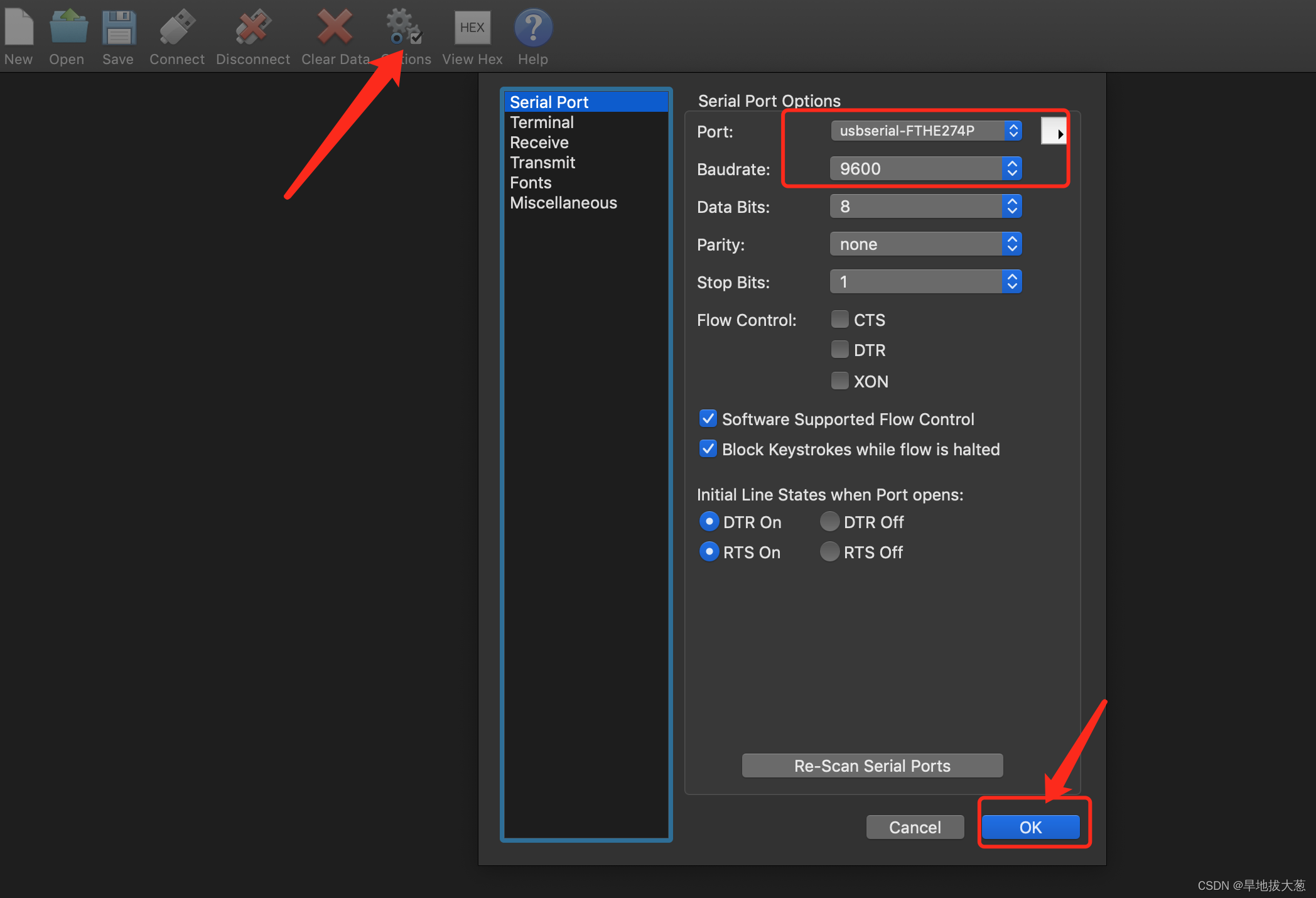Image resolution: width=1316 pixels, height=898 pixels.
Task: Open the Options gear icon
Action: (404, 27)
